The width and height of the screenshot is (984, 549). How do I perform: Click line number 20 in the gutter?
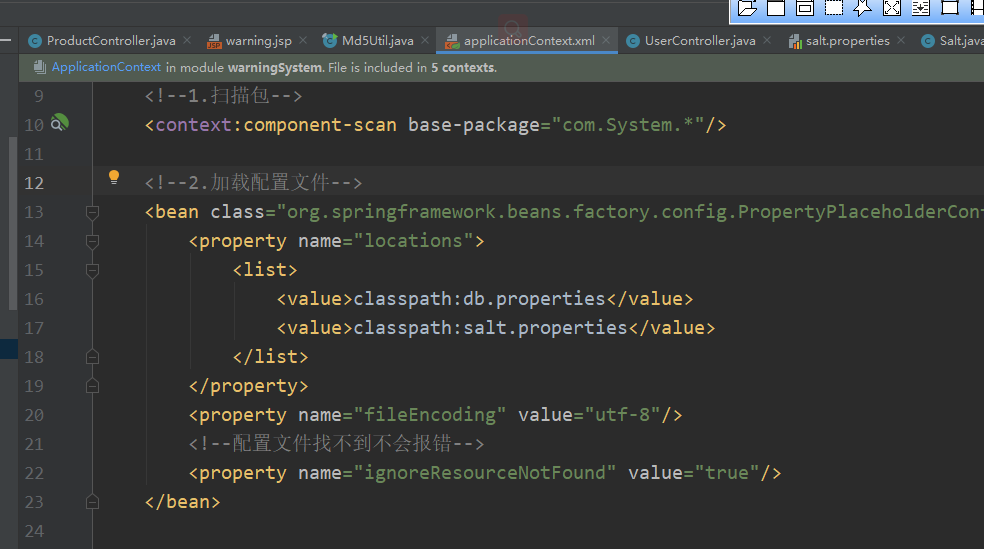pyautogui.click(x=34, y=415)
